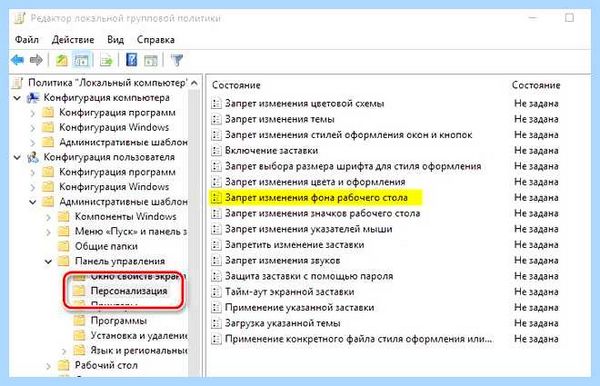The width and height of the screenshot is (600, 386).
Task: Select Запрет изменения цвета и оформления
Action: coord(315,182)
